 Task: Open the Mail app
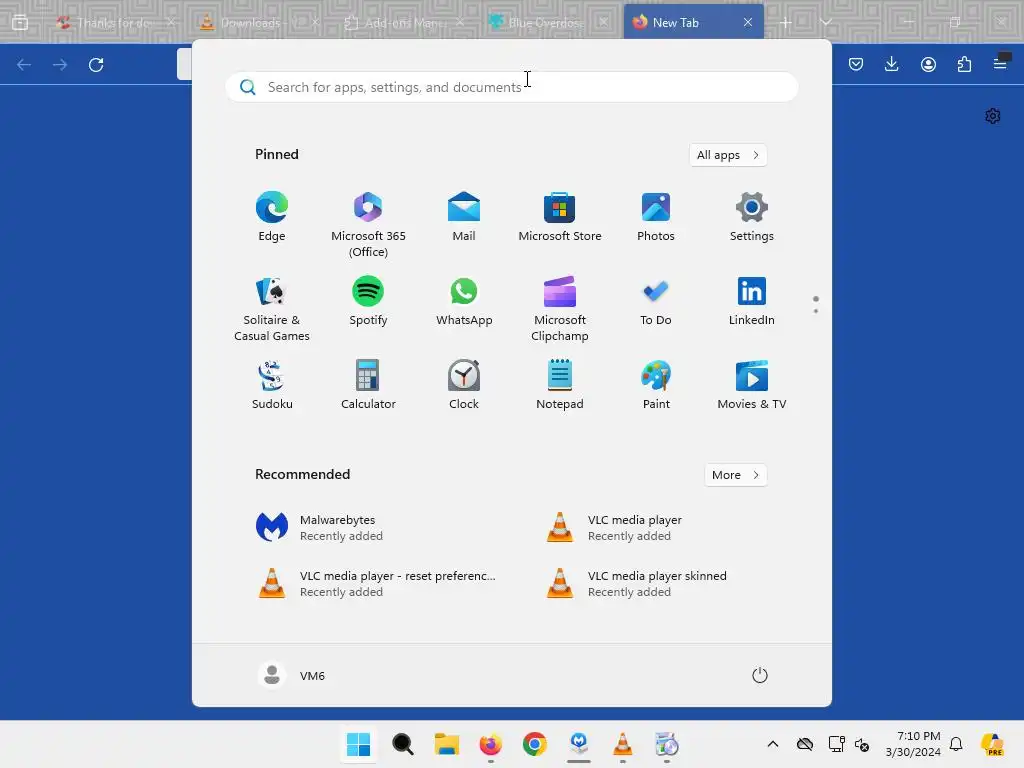point(464,217)
